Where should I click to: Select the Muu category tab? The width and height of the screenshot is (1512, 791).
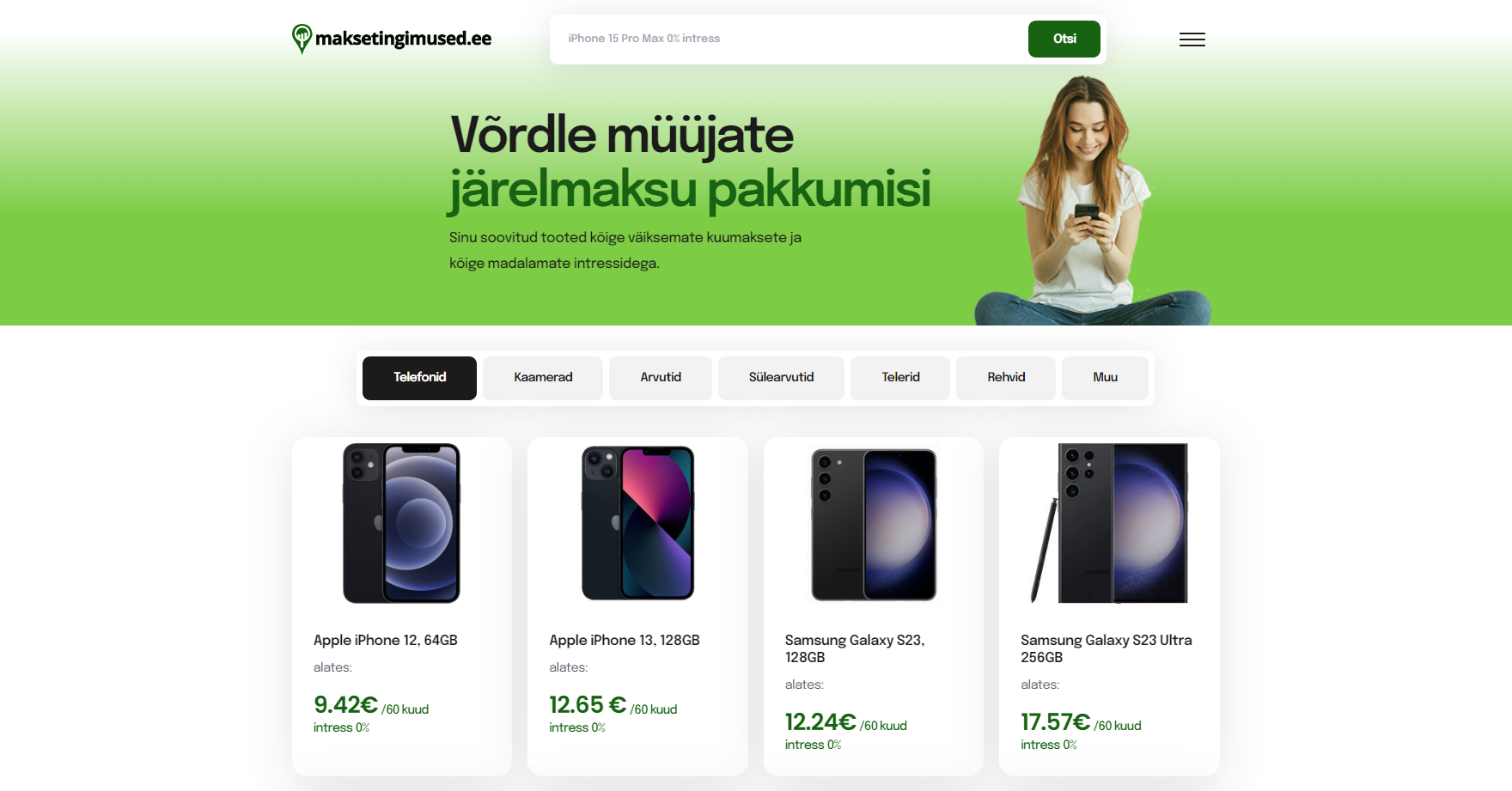click(x=1105, y=378)
